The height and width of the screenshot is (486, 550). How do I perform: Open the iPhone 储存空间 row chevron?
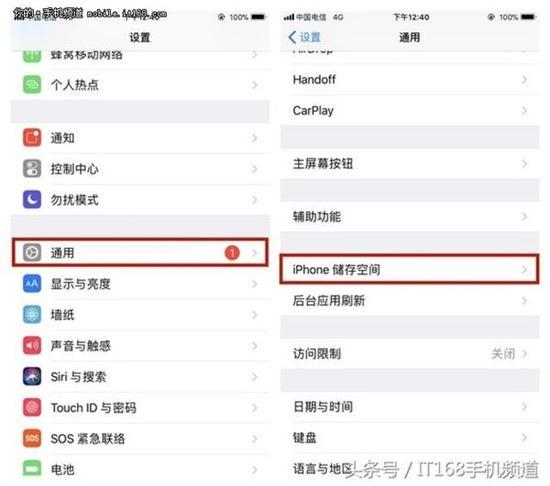(524, 269)
